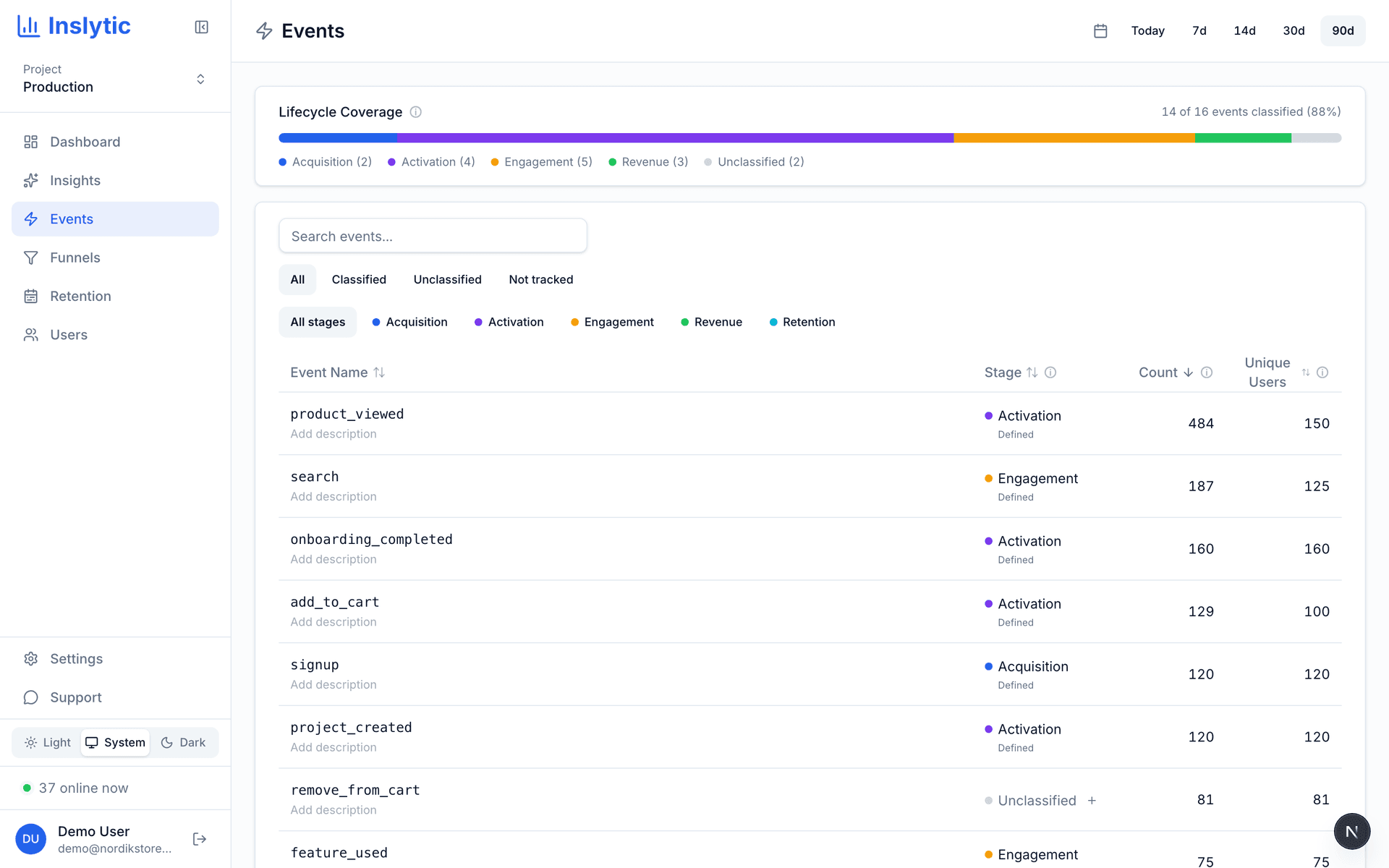Image resolution: width=1389 pixels, height=868 pixels.
Task: Click the Search events input field
Action: click(433, 236)
